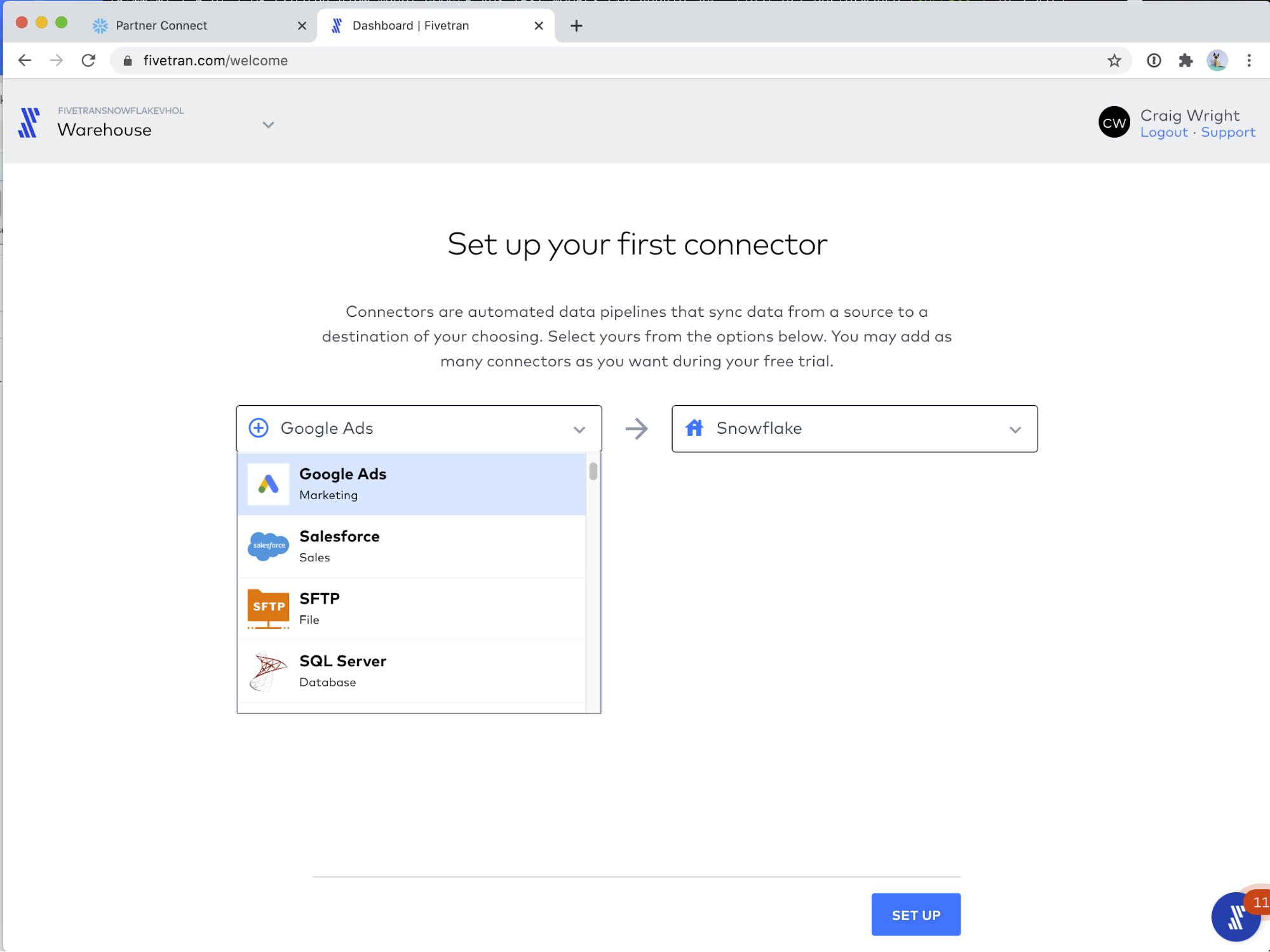Reload the current page
Image resolution: width=1270 pixels, height=952 pixels.
coord(88,61)
